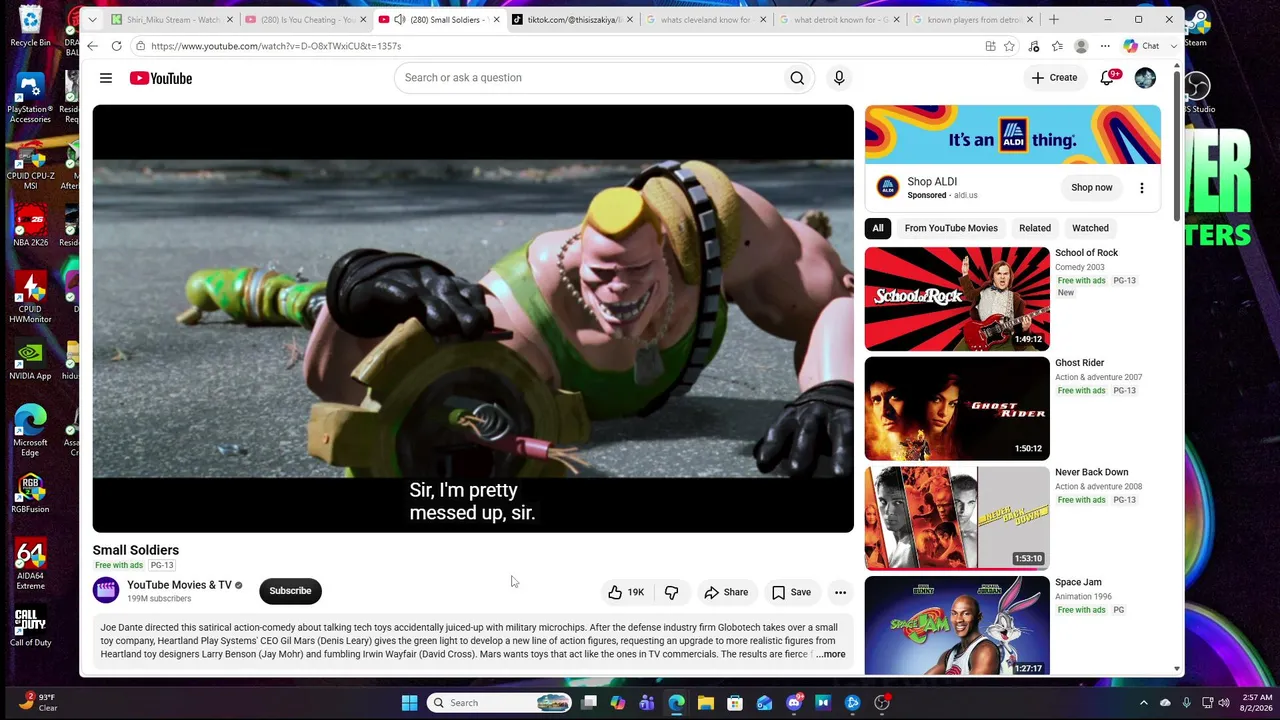Click the Never Back Down title text
The width and height of the screenshot is (1280, 720).
pyautogui.click(x=1091, y=472)
